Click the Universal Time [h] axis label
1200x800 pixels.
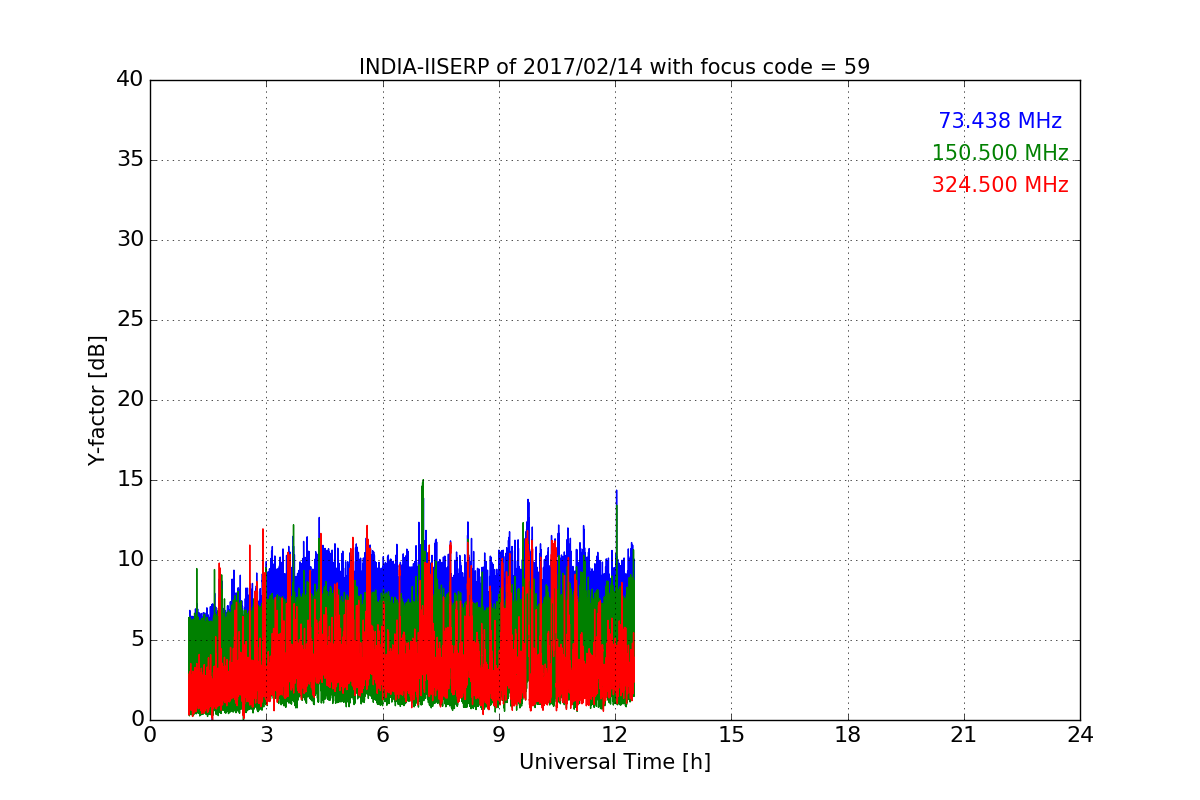(x=614, y=762)
